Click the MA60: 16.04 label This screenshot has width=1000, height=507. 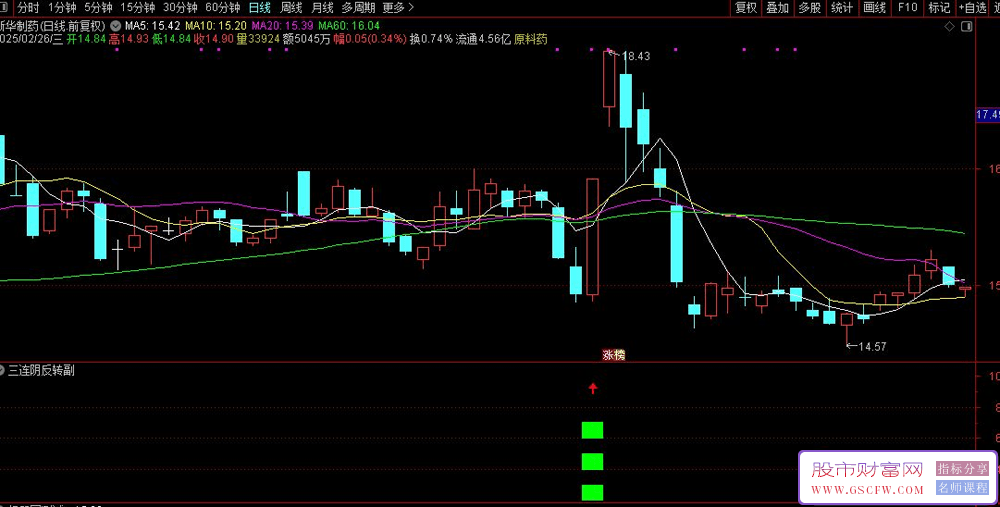(x=349, y=26)
